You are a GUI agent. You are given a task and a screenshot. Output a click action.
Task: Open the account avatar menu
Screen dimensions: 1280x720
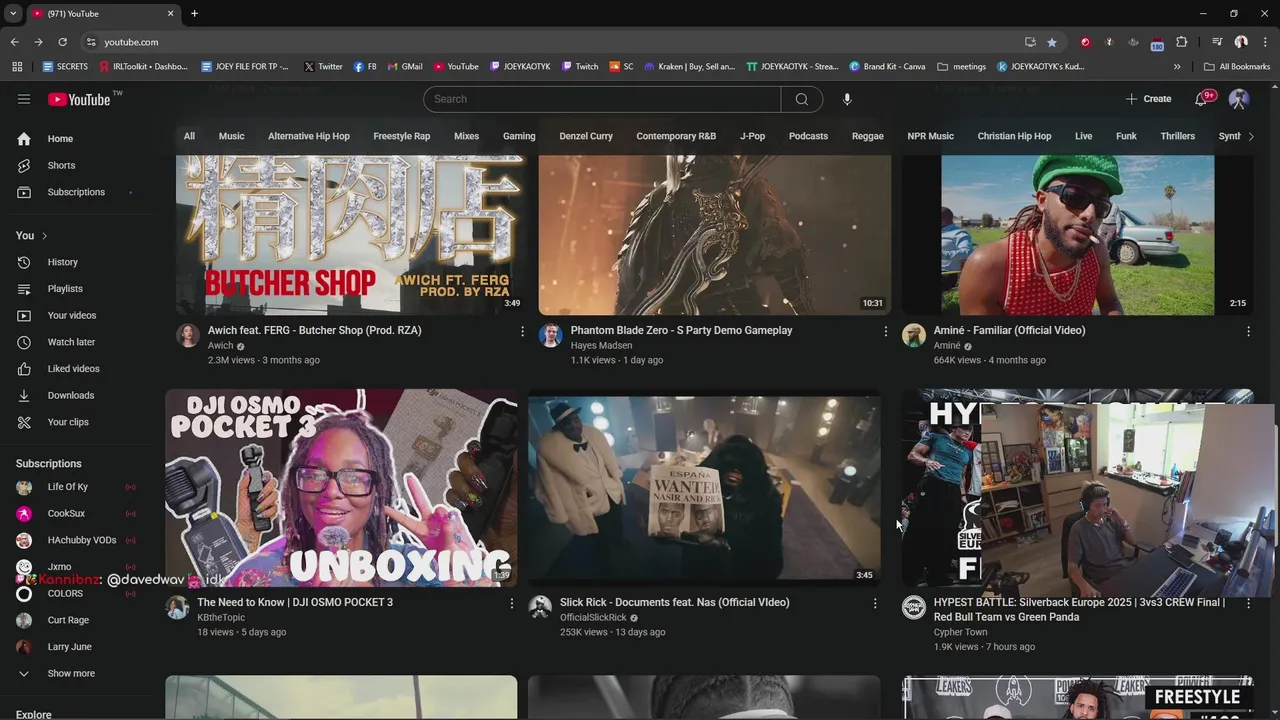pyautogui.click(x=1239, y=99)
